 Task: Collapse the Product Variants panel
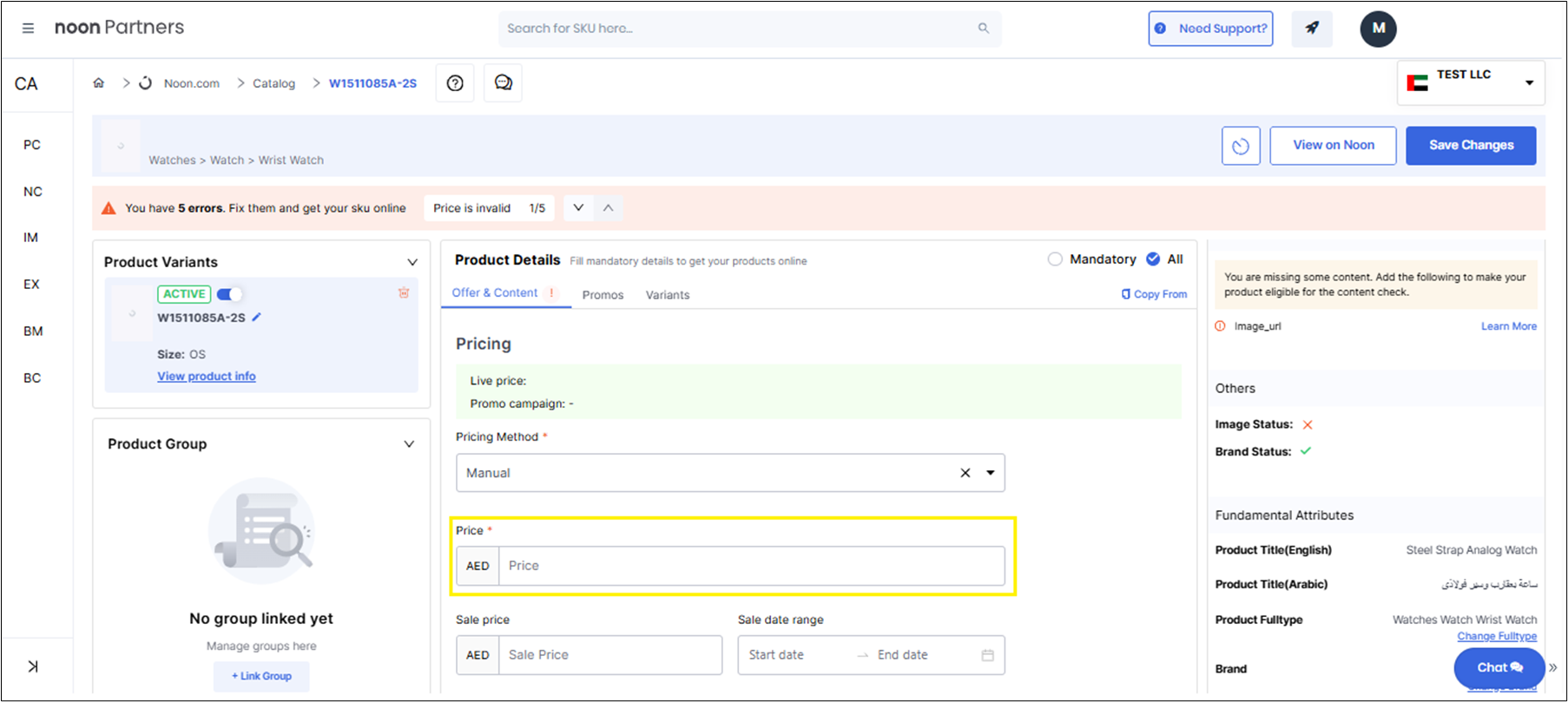click(x=412, y=262)
